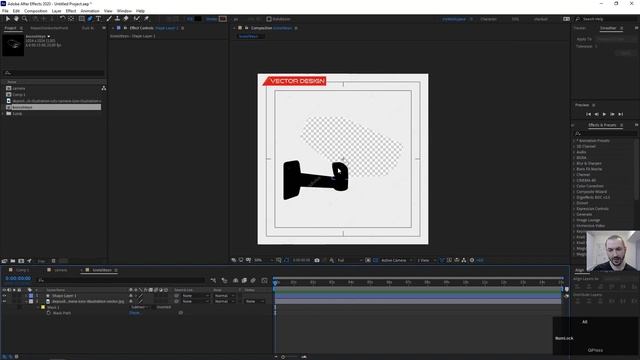Select the Roto Brush tool
The height and width of the screenshot is (360, 640).
point(137,19)
